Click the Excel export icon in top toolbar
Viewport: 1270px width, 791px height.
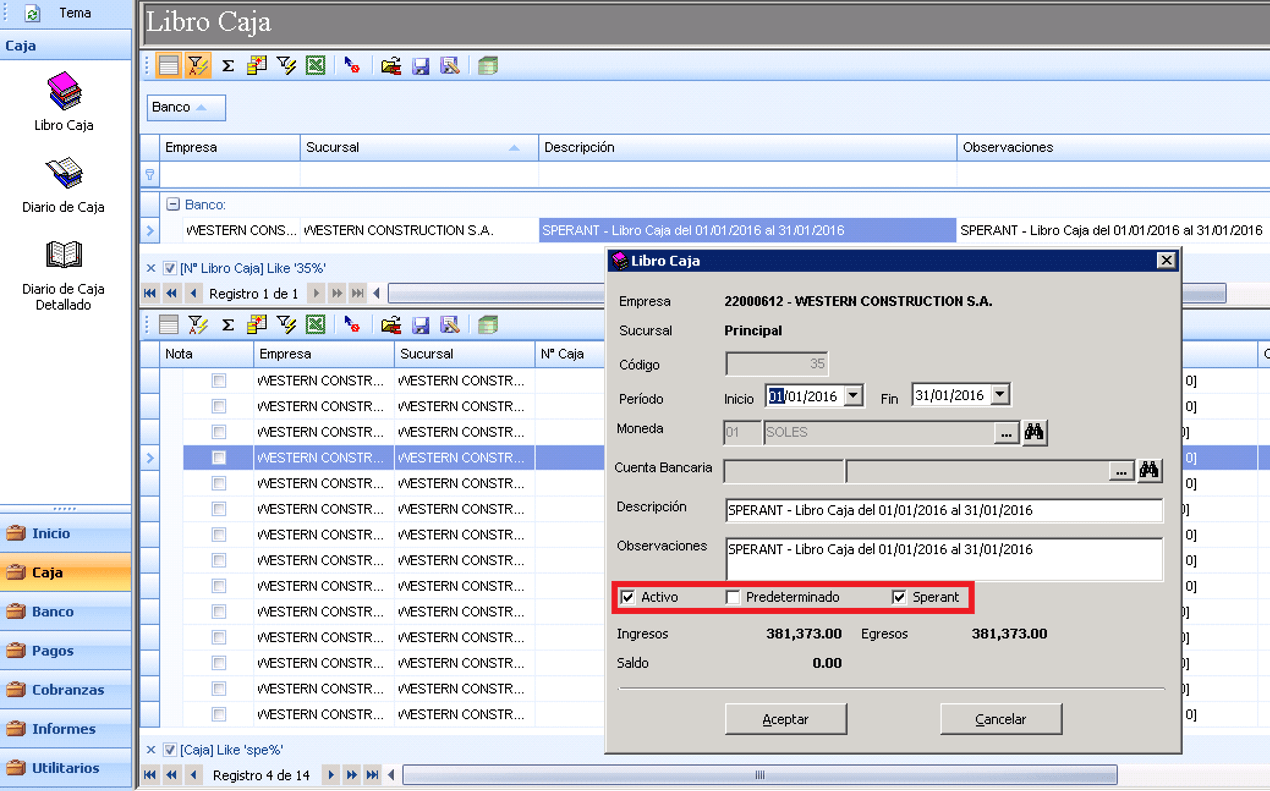[316, 66]
